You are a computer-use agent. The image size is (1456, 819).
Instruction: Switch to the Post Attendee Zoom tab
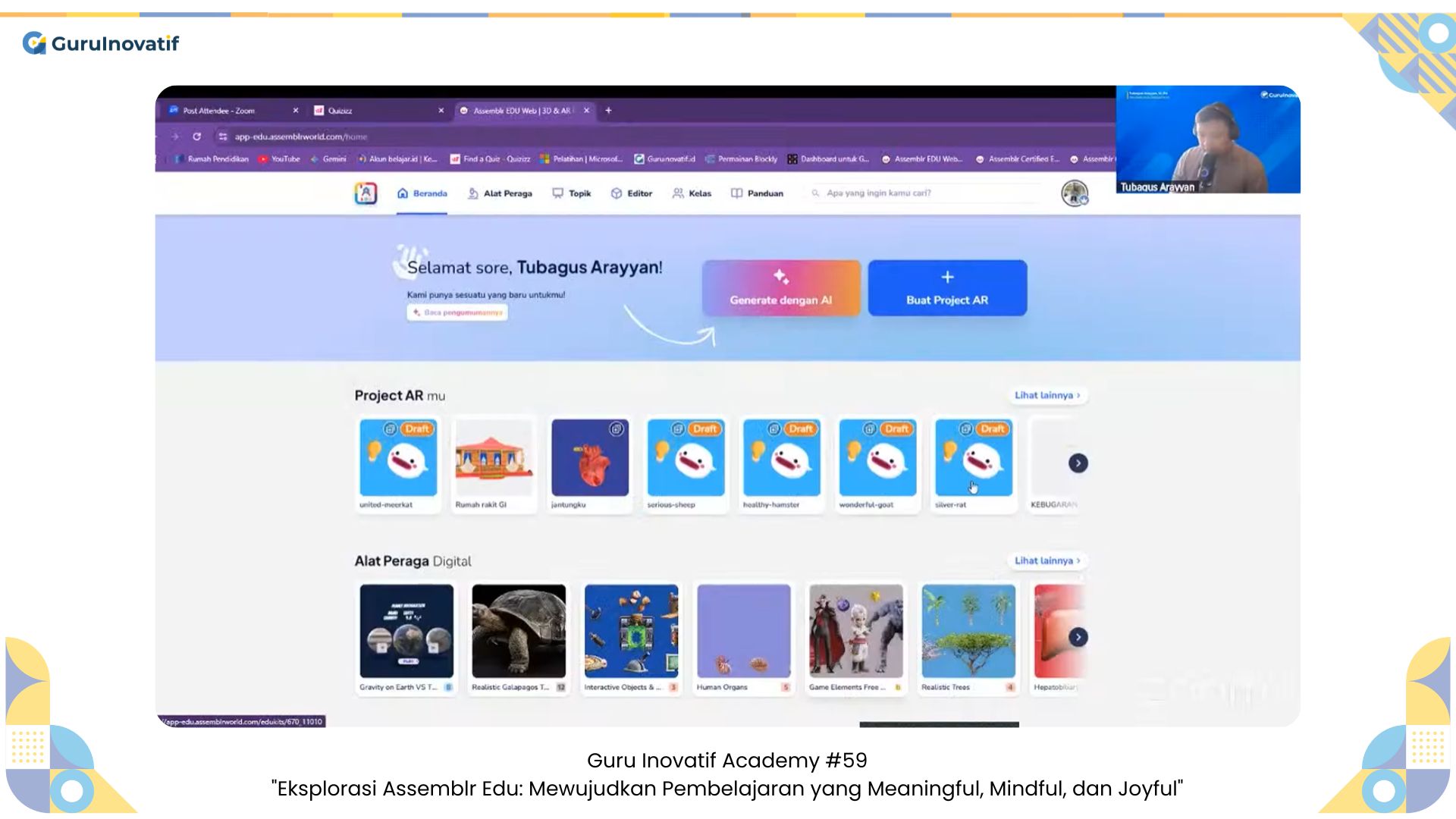click(x=220, y=111)
